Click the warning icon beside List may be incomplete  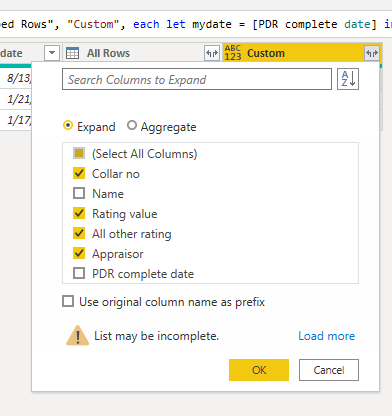(77, 336)
